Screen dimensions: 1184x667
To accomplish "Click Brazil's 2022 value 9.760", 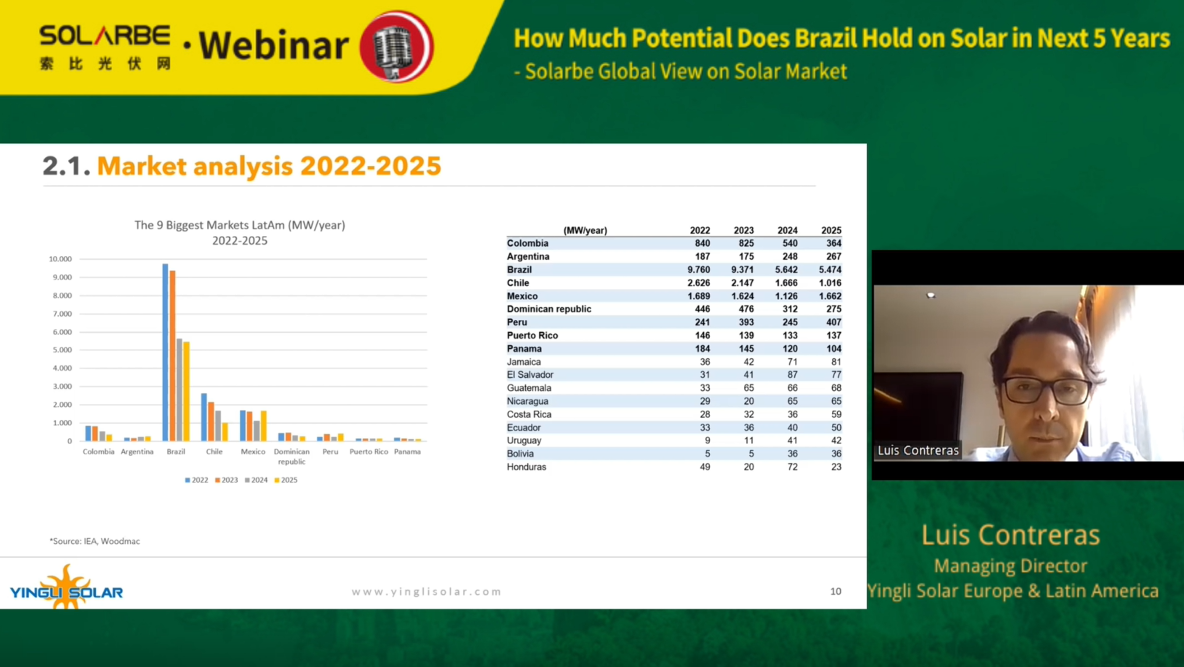I will 698,270.
